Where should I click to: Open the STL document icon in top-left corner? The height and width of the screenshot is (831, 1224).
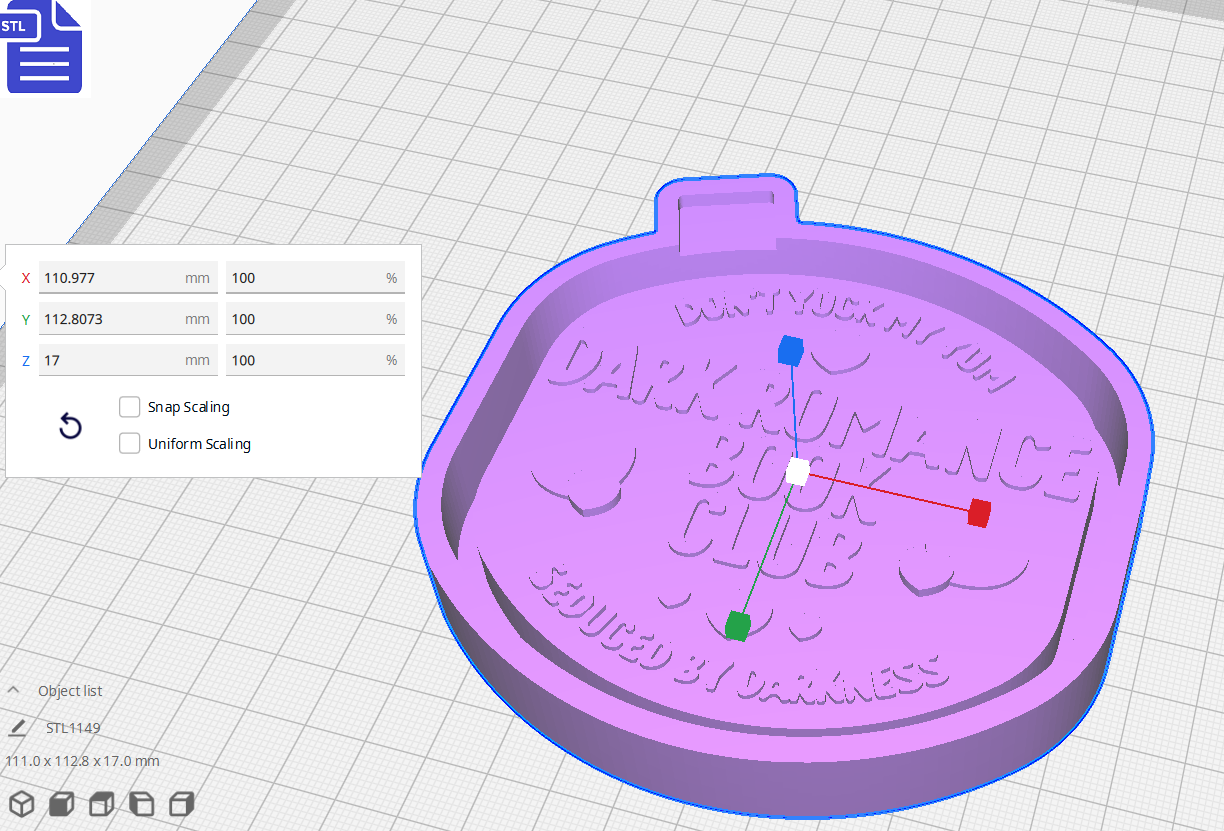pyautogui.click(x=44, y=47)
